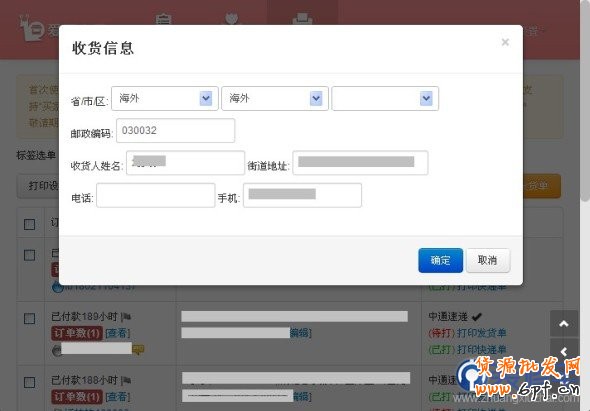Image resolution: width=590 pixels, height=411 pixels.
Task: Open the province dropdown showing 海外
Action: (x=165, y=98)
